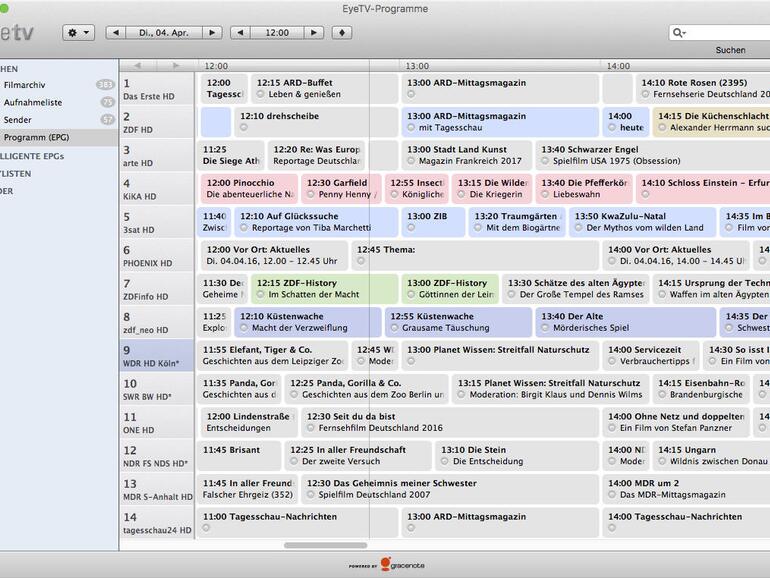Select channel 1 Das Erste HD
The width and height of the screenshot is (770, 578).
coord(157,89)
